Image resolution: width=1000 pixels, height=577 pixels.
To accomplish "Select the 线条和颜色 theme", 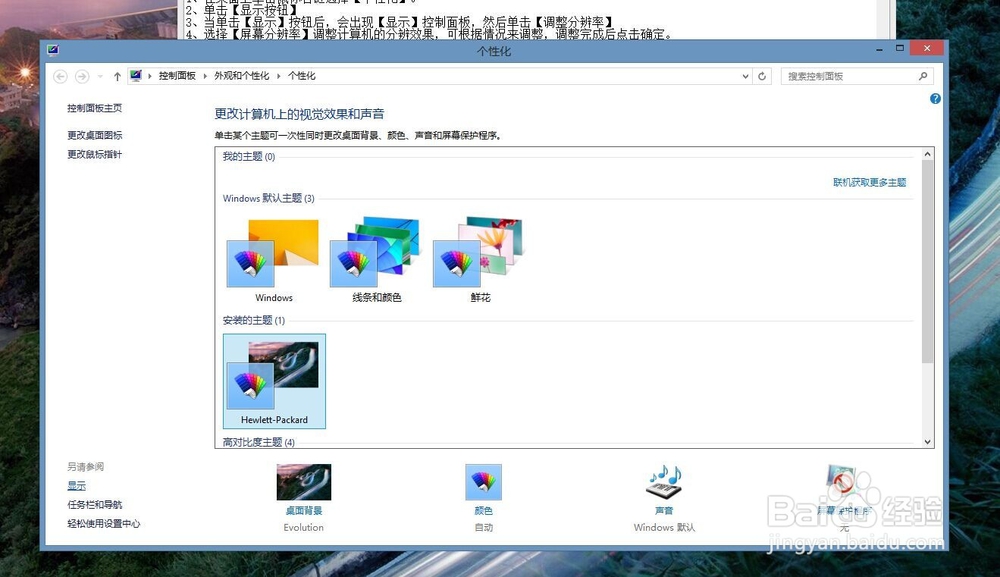I will tap(376, 261).
